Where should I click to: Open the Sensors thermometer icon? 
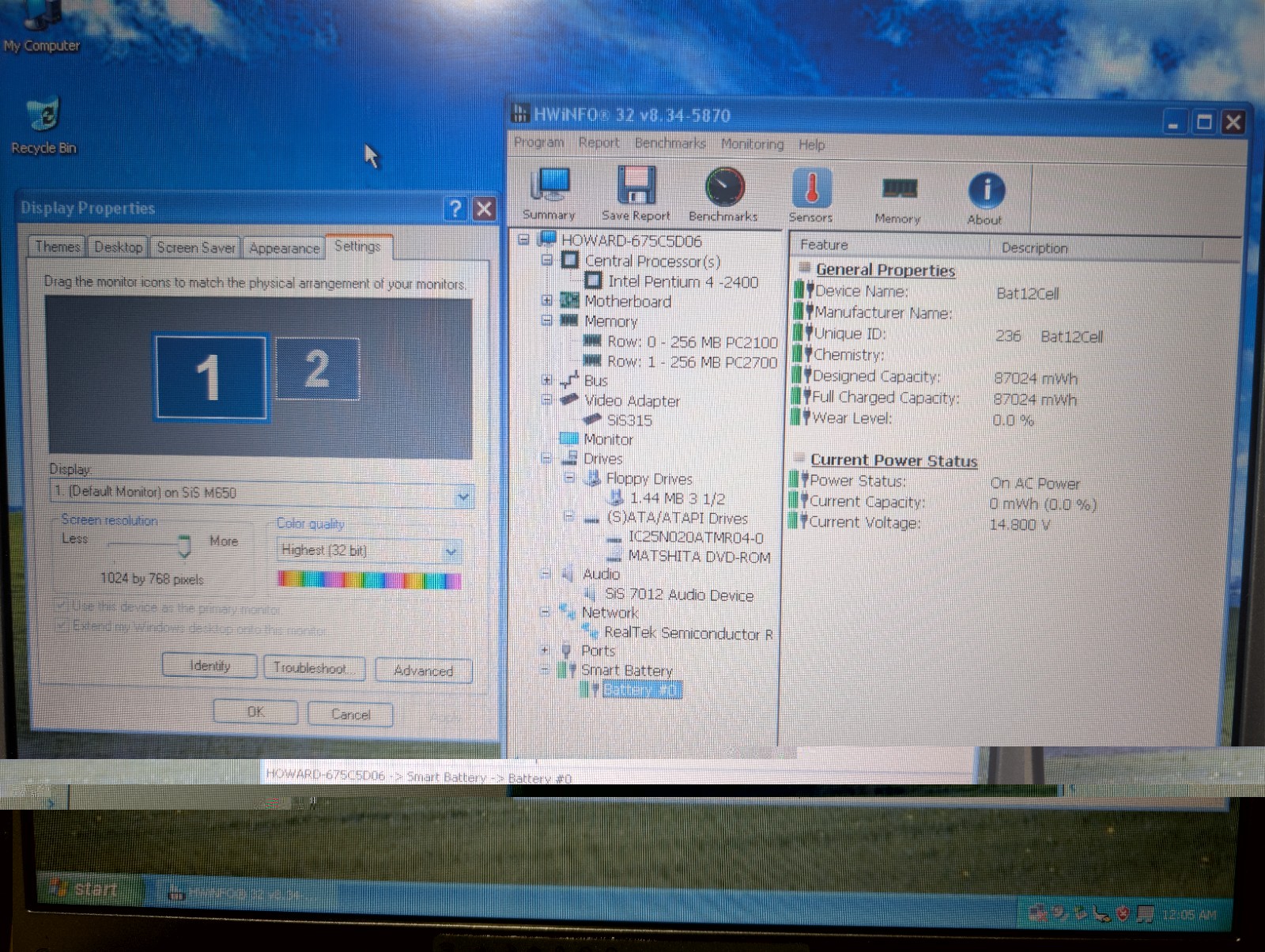click(x=810, y=195)
